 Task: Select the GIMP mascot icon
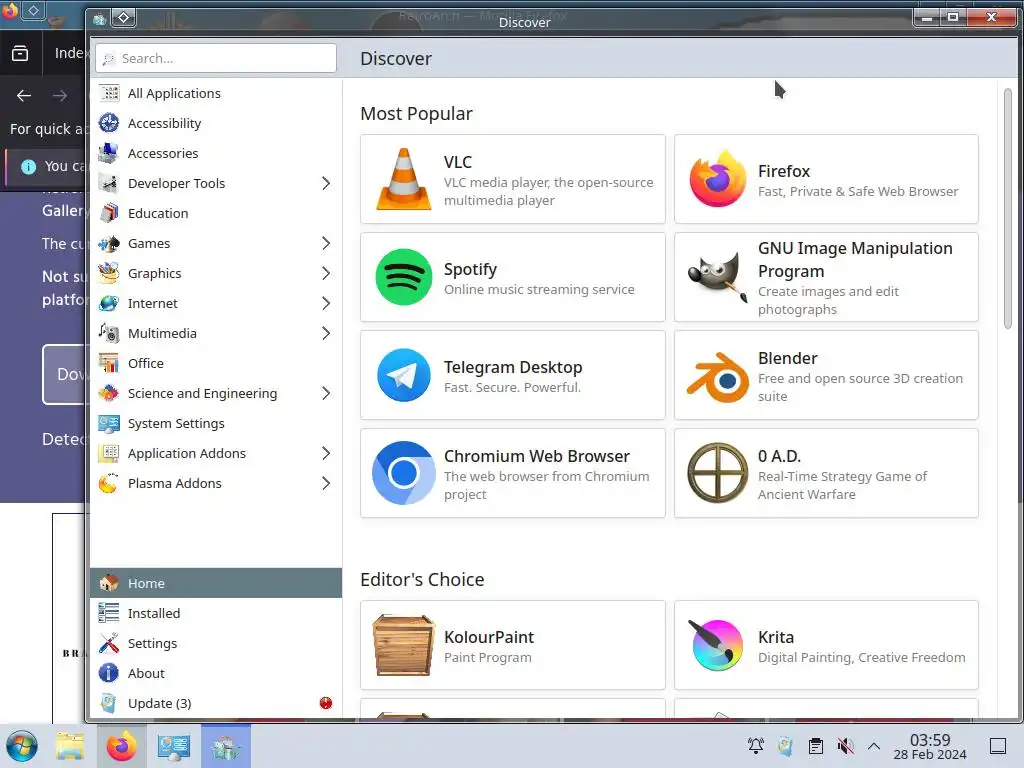pos(717,277)
